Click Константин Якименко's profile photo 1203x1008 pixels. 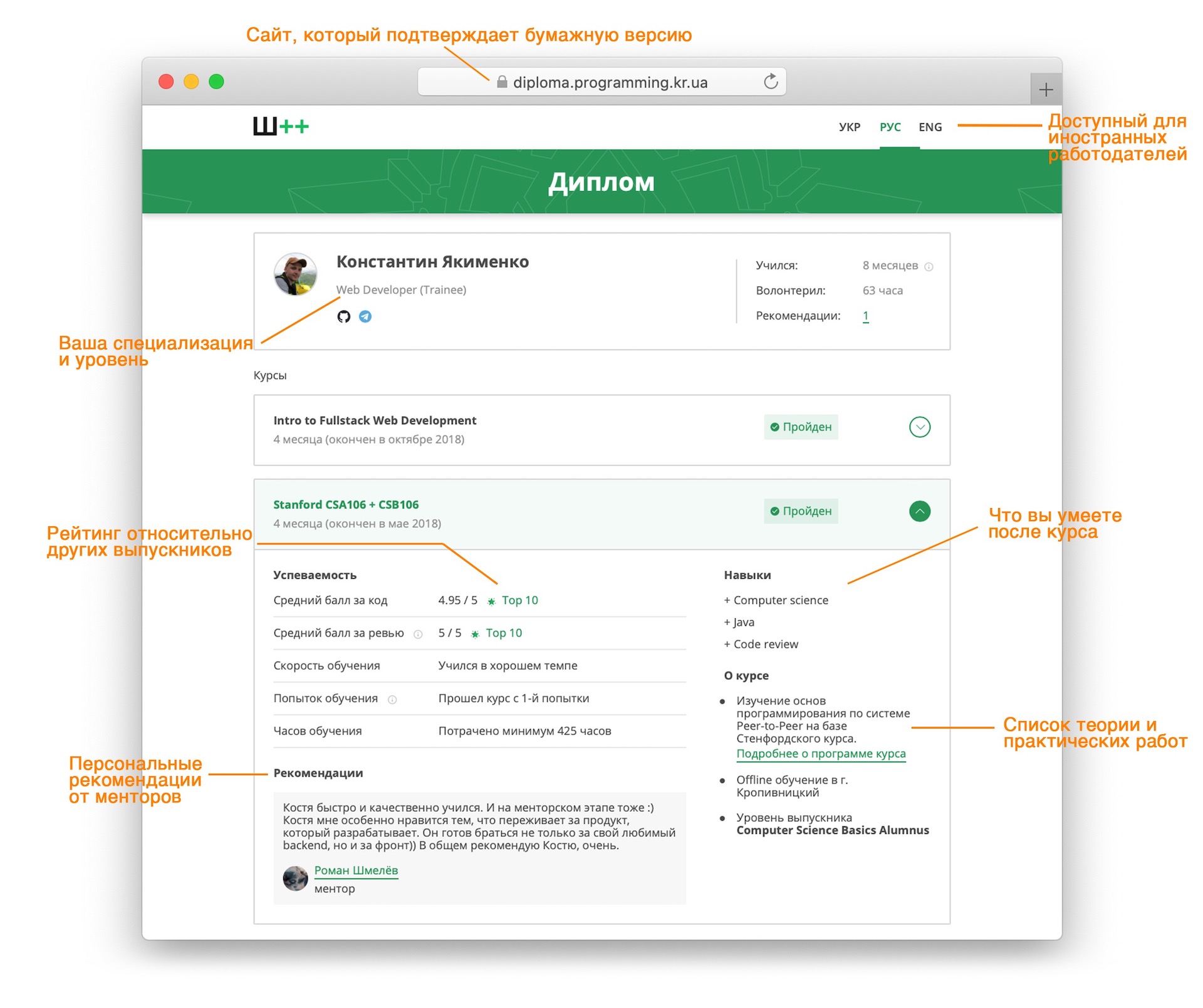click(x=295, y=274)
